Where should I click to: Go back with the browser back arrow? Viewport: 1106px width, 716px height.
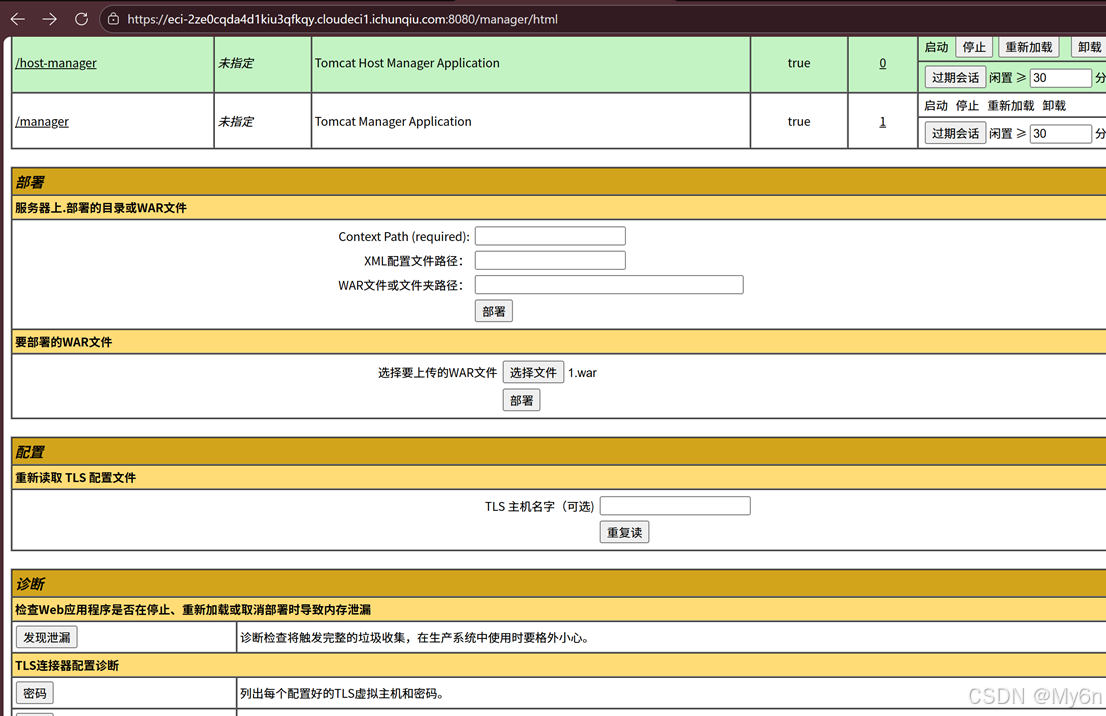click(18, 19)
